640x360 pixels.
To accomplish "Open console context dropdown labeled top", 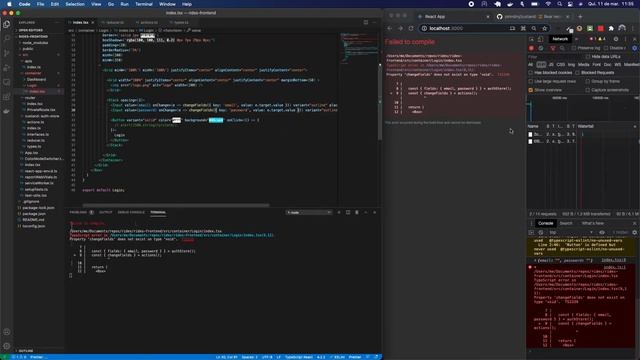I will coord(571,232).
